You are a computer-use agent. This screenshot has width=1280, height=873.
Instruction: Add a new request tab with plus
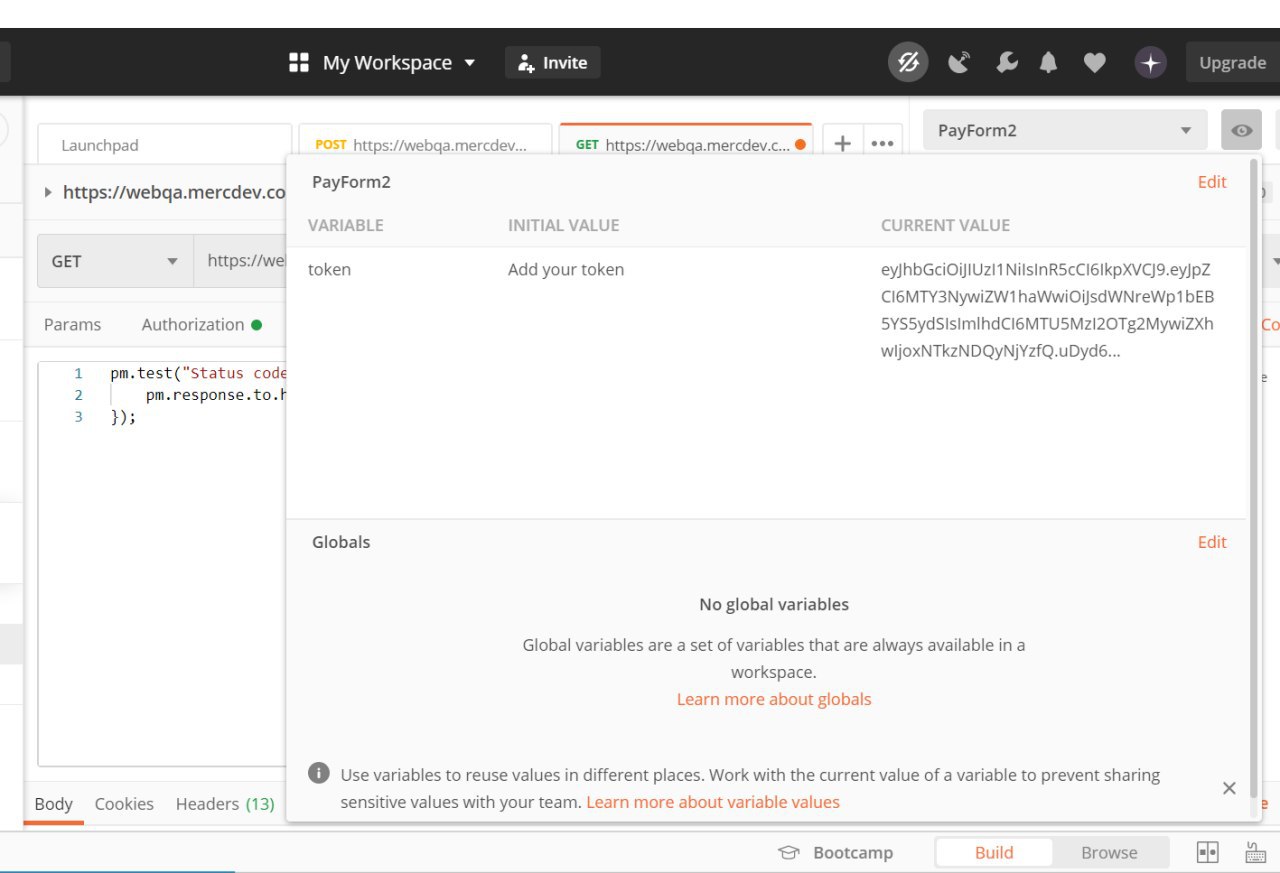(x=842, y=144)
